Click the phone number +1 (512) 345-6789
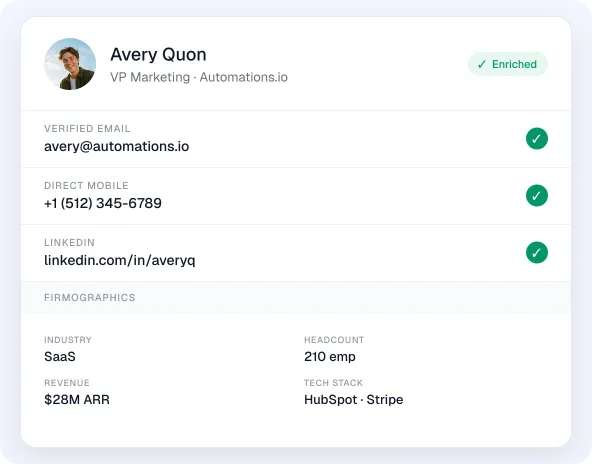The height and width of the screenshot is (464, 592). click(x=103, y=203)
